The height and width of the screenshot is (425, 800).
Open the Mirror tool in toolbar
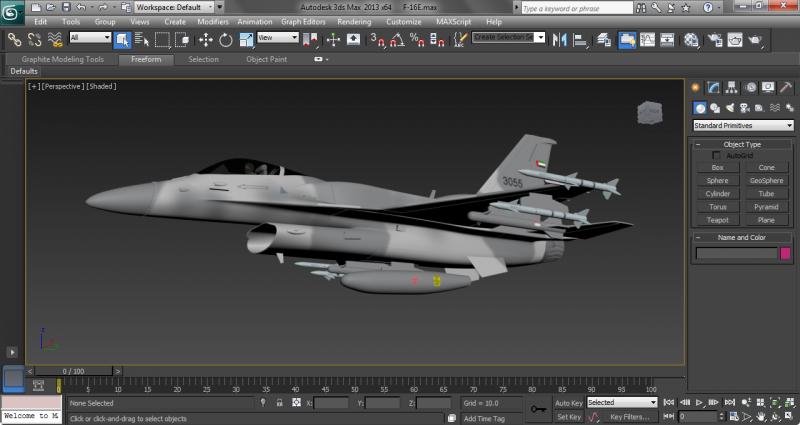pyautogui.click(x=559, y=40)
